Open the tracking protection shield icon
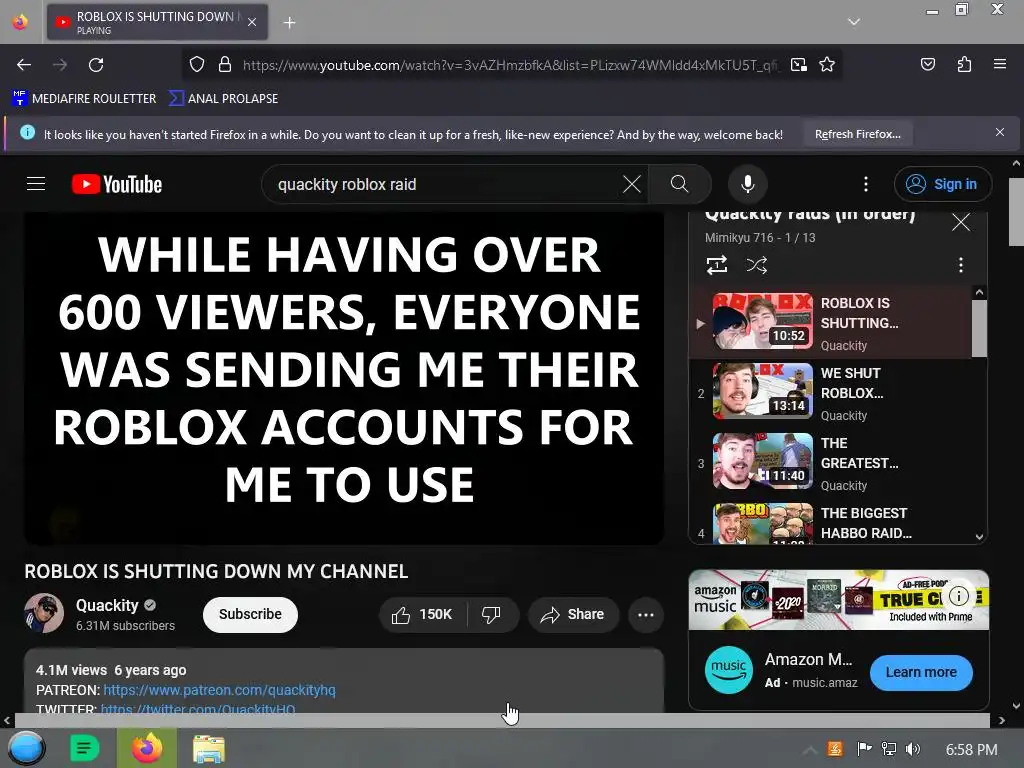This screenshot has width=1024, height=768. click(197, 65)
